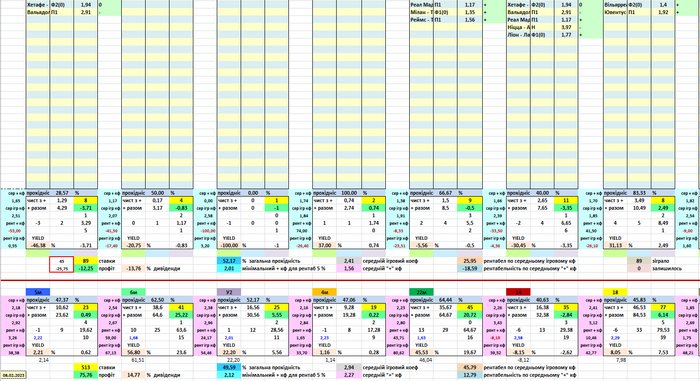The height and width of the screenshot is (381, 700).
Task: Click the pass rate value '40,63'
Action: (x=542, y=300)
